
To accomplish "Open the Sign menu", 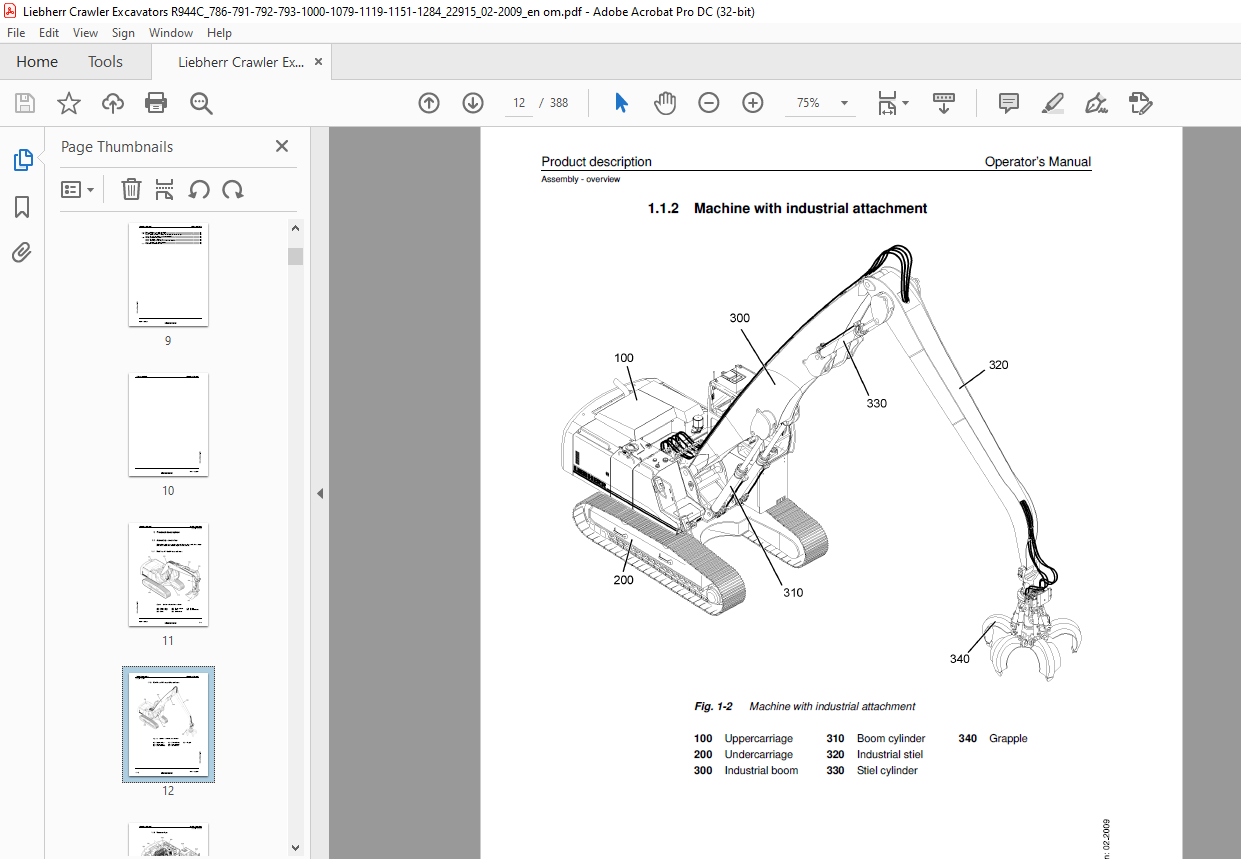I will [x=123, y=33].
